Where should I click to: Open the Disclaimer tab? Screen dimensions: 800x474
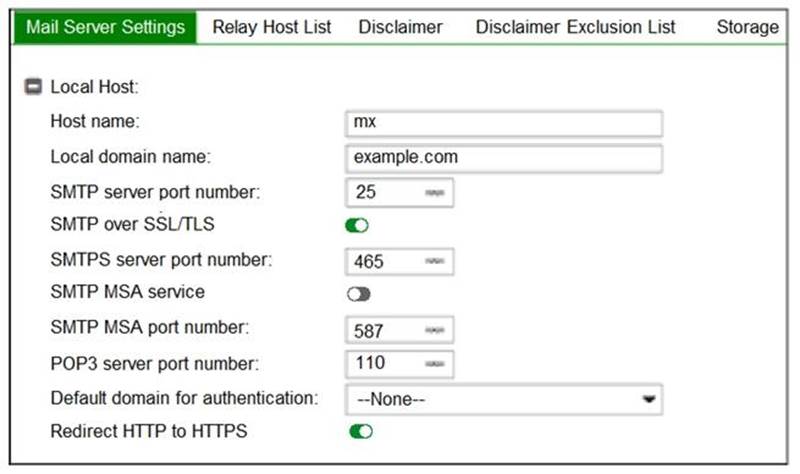tap(400, 27)
